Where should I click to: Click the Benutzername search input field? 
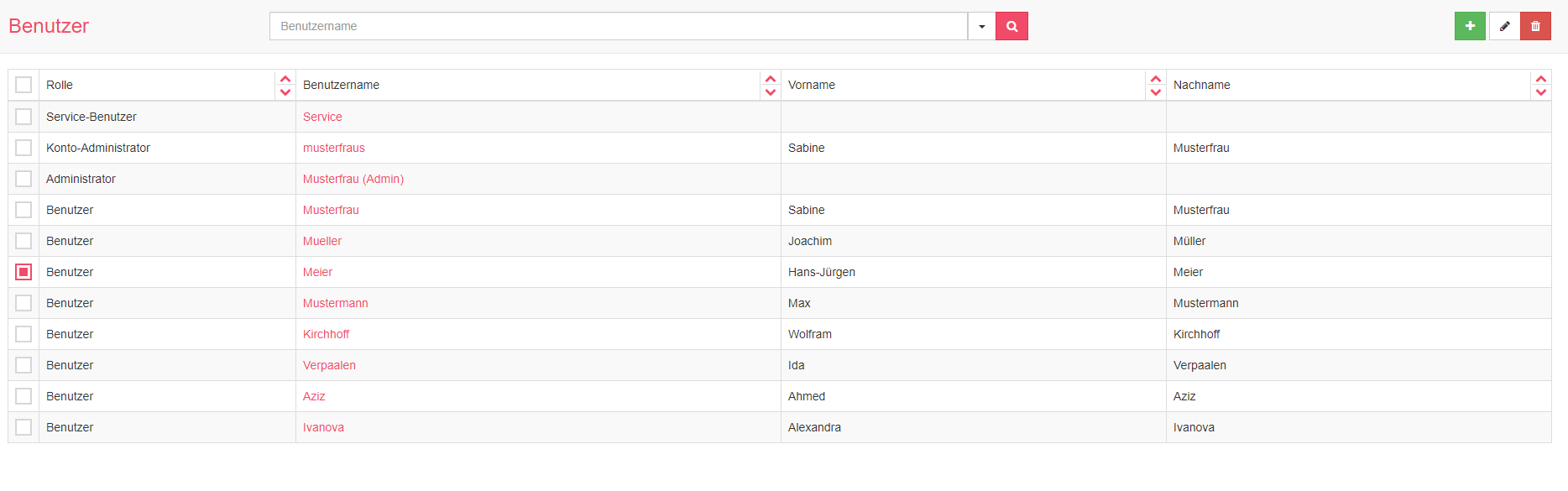618,26
